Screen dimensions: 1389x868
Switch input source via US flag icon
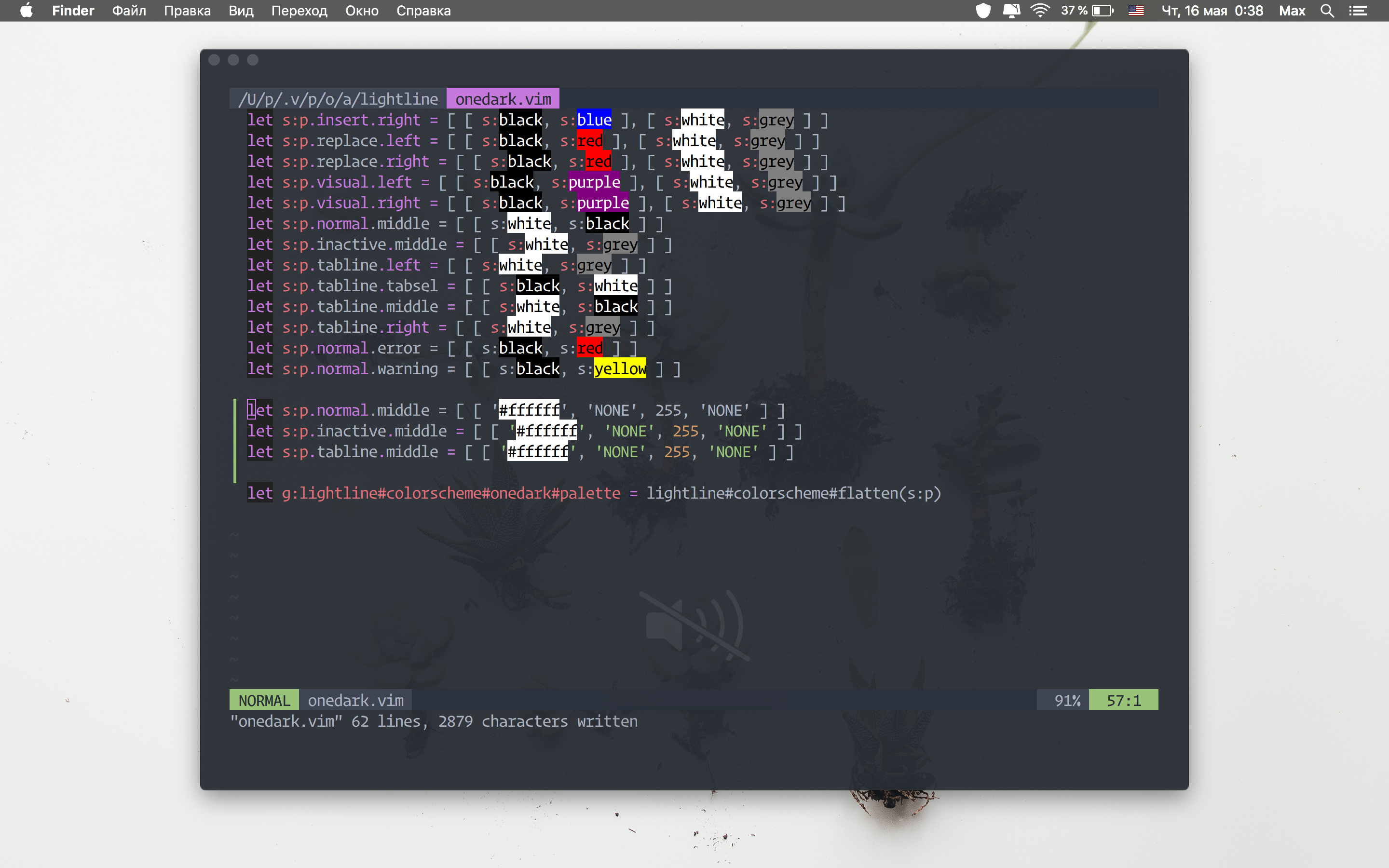pyautogui.click(x=1136, y=10)
